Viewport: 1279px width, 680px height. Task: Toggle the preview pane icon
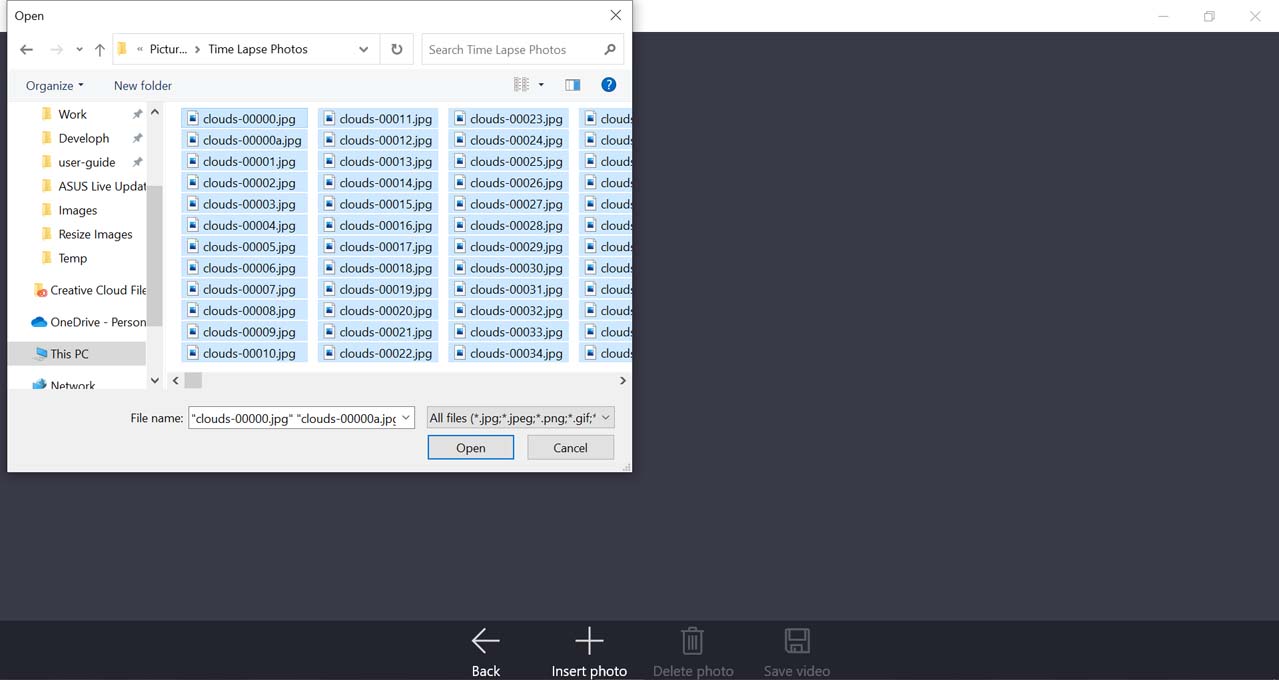(572, 85)
